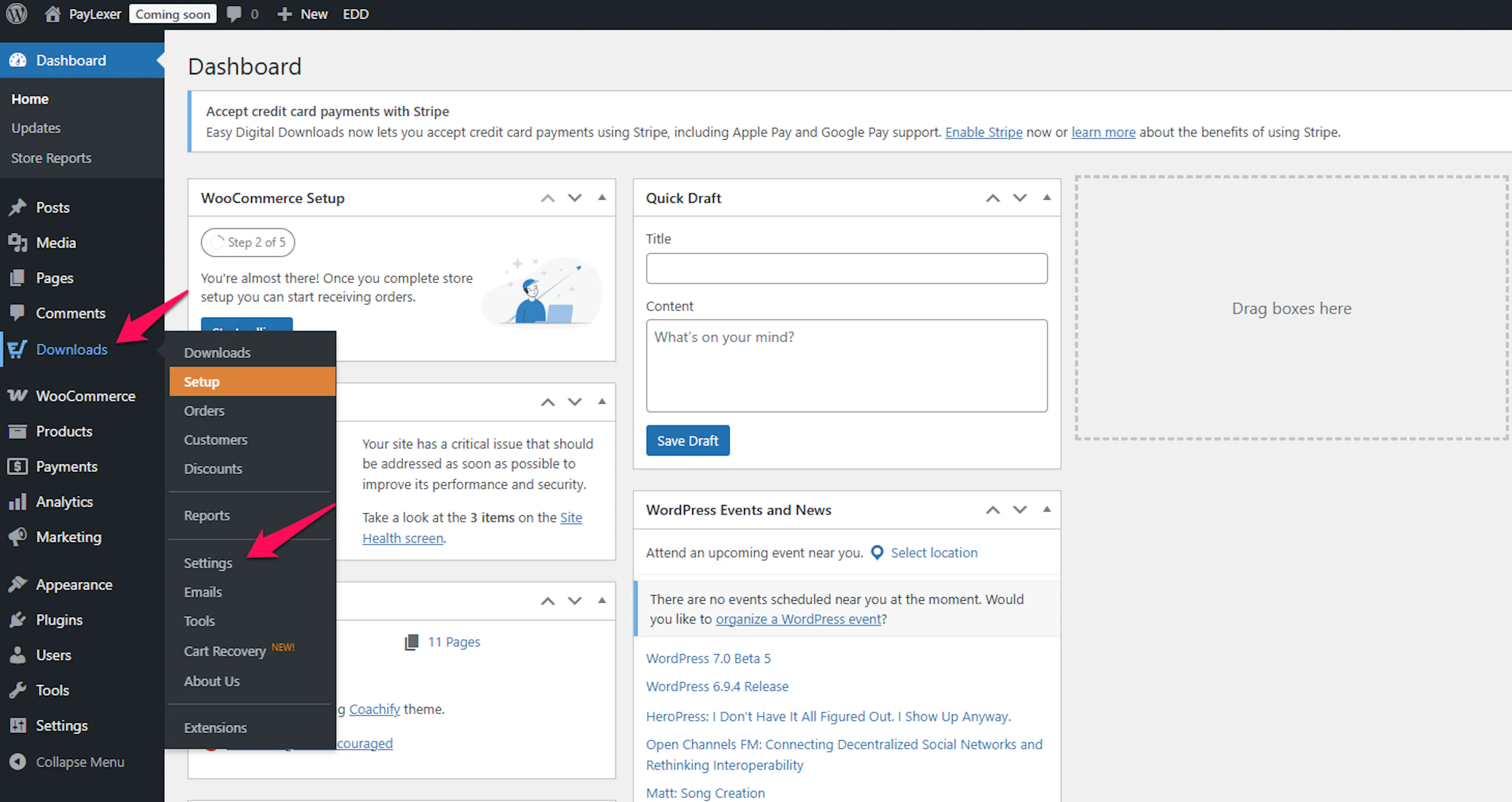The height and width of the screenshot is (802, 1512).
Task: Click the Step 2 of 5 progress indicator
Action: click(x=248, y=242)
